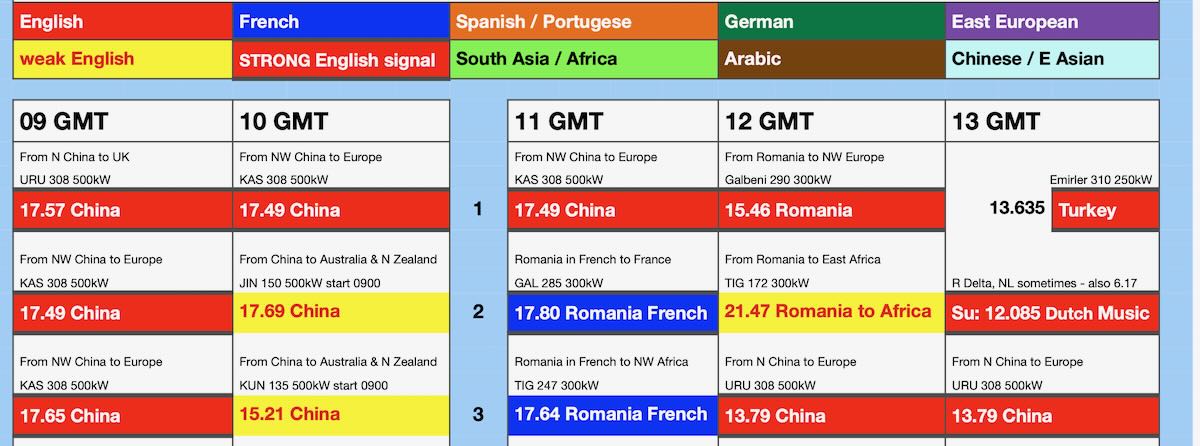
Task: Click the 17.64 Romania French cell
Action: [613, 415]
